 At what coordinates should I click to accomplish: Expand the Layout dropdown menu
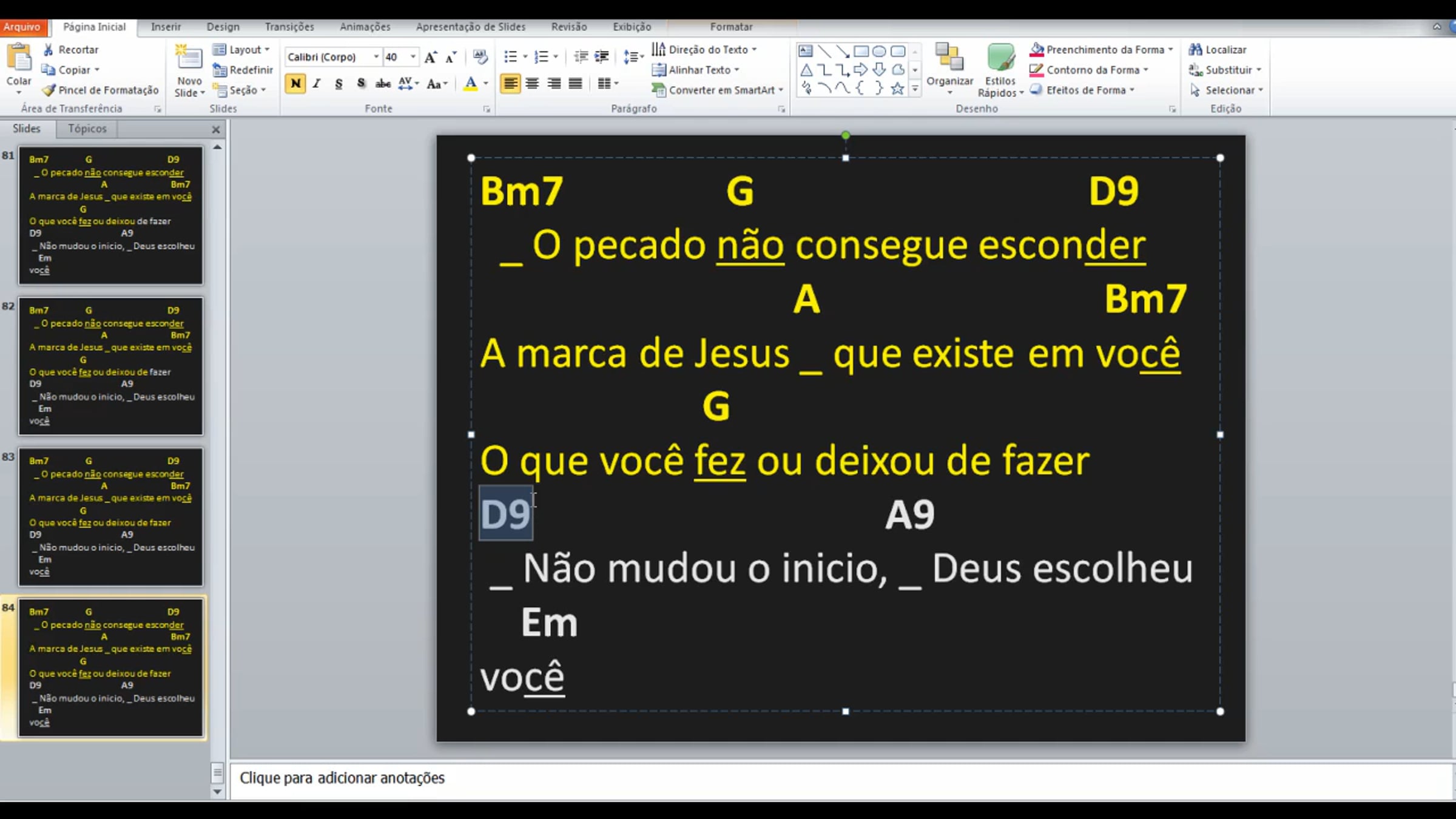[245, 50]
